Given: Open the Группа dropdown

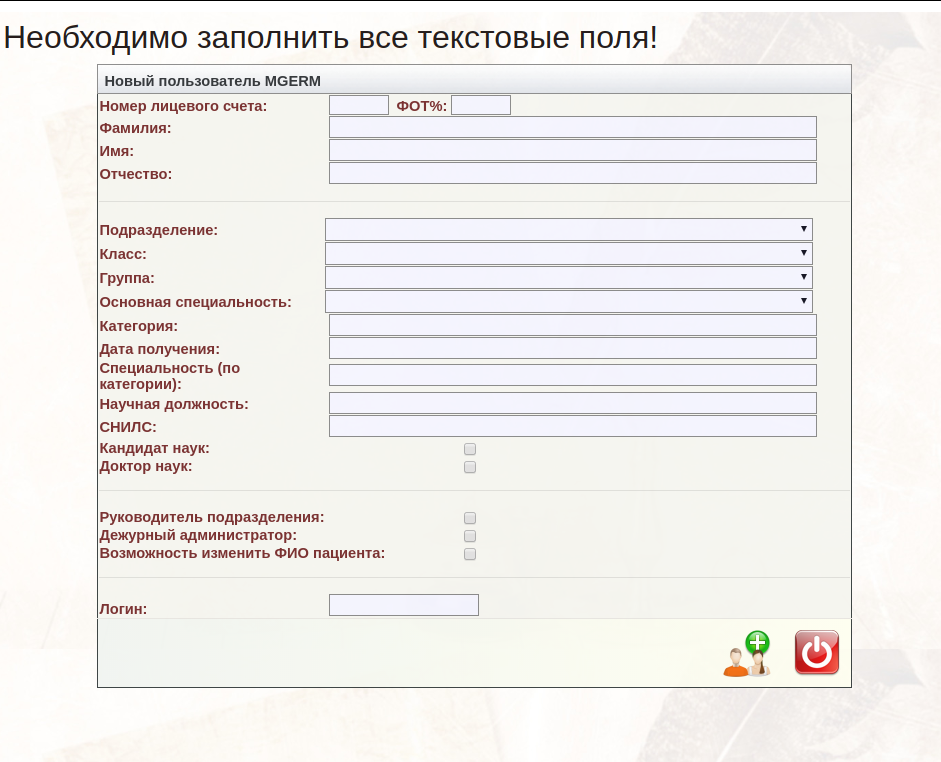Looking at the screenshot, I should coord(568,277).
